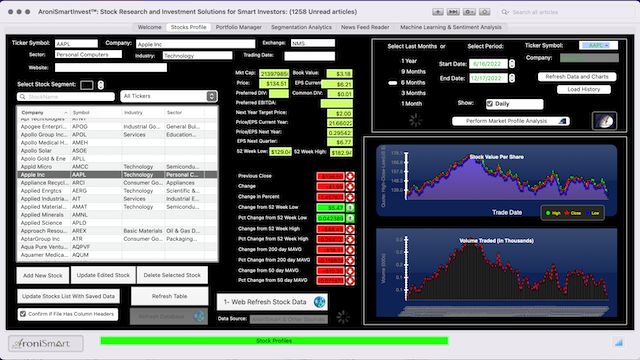
Task: Click the down arrow beside Pct Change from 52 Week High
Action: (x=350, y=239)
